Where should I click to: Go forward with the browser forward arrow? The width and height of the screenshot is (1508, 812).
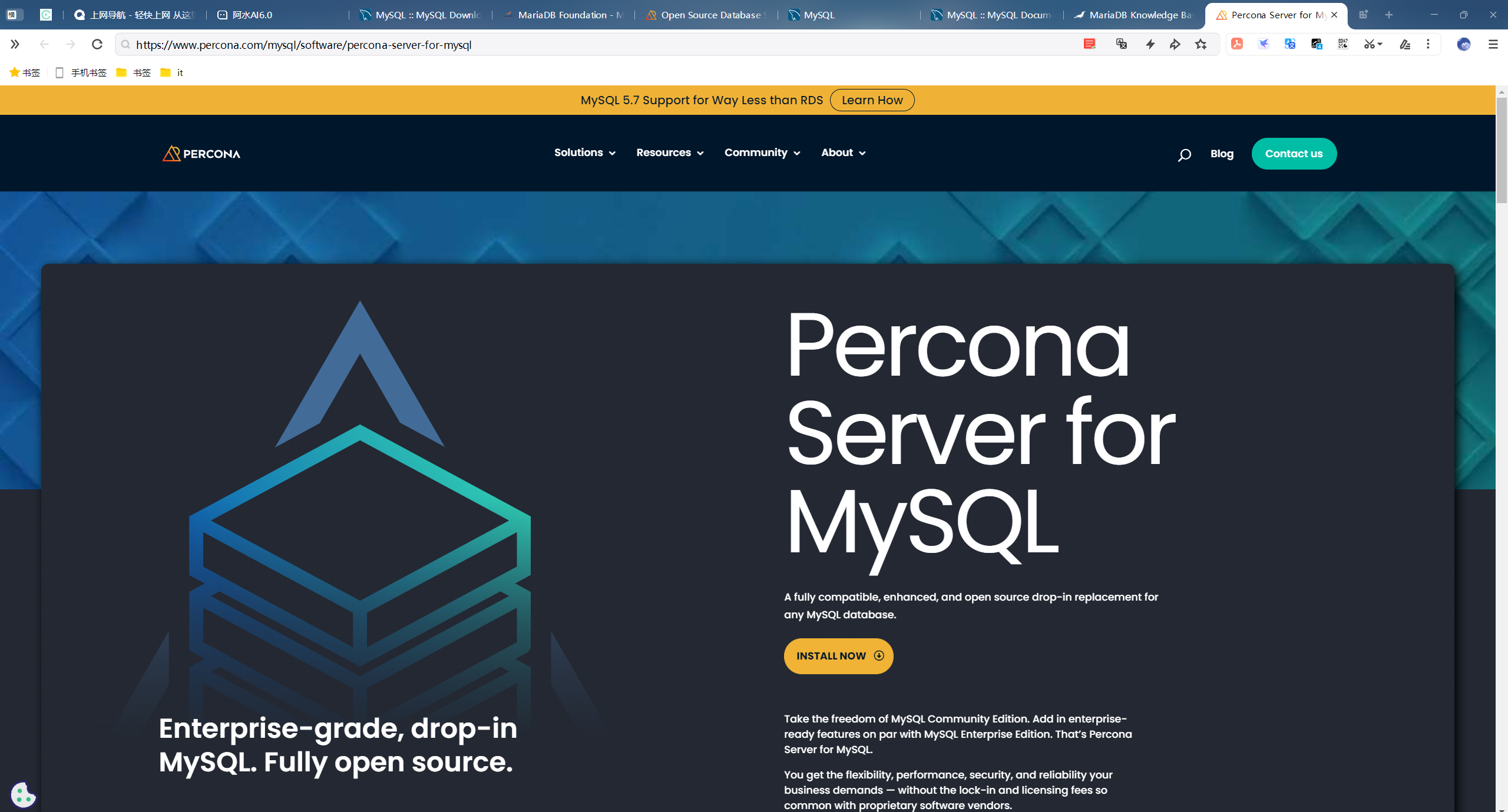[x=71, y=44]
